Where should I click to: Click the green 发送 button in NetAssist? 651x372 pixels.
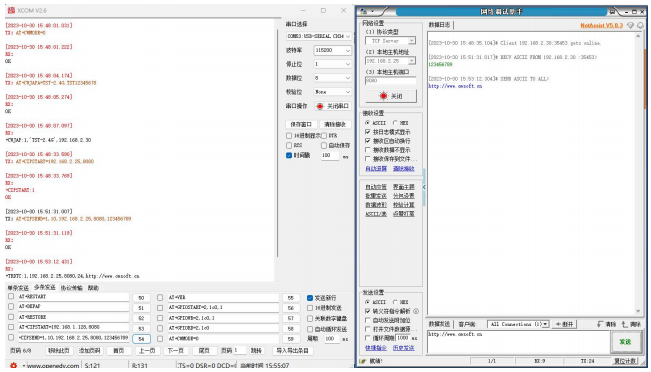[625, 342]
